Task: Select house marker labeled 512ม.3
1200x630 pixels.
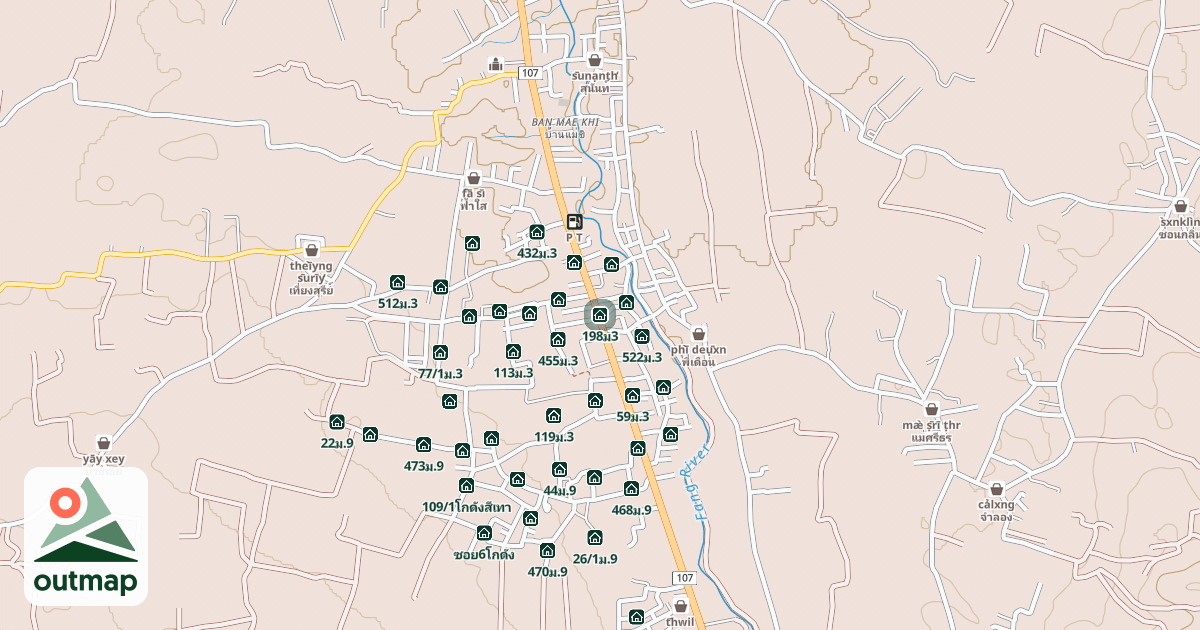Action: (398, 283)
